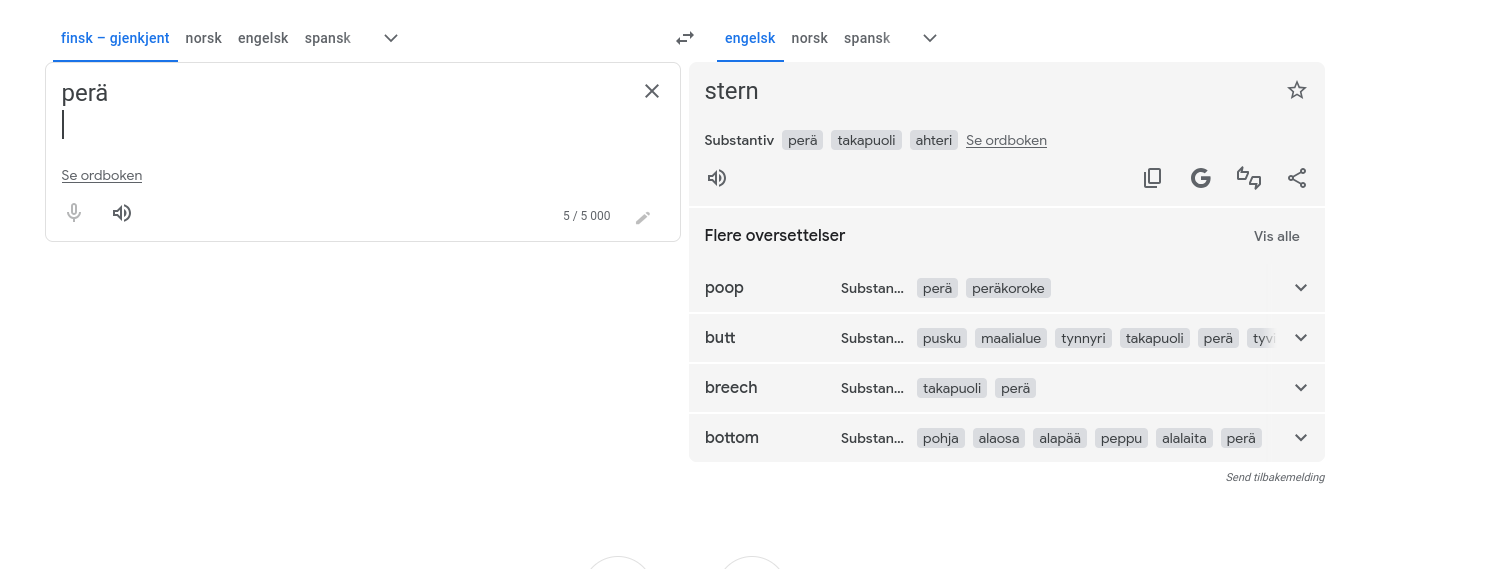Copy the translation to clipboard
The image size is (1486, 569).
click(x=1153, y=178)
